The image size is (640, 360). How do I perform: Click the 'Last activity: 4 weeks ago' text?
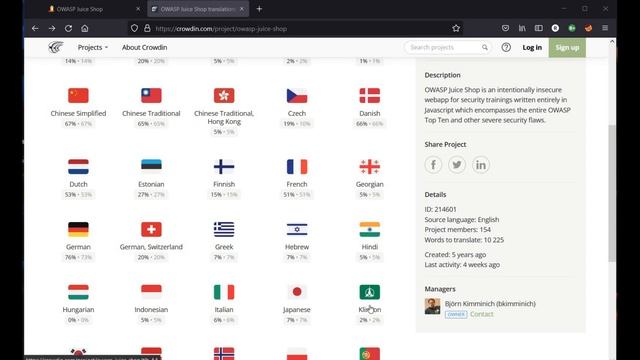(x=462, y=264)
